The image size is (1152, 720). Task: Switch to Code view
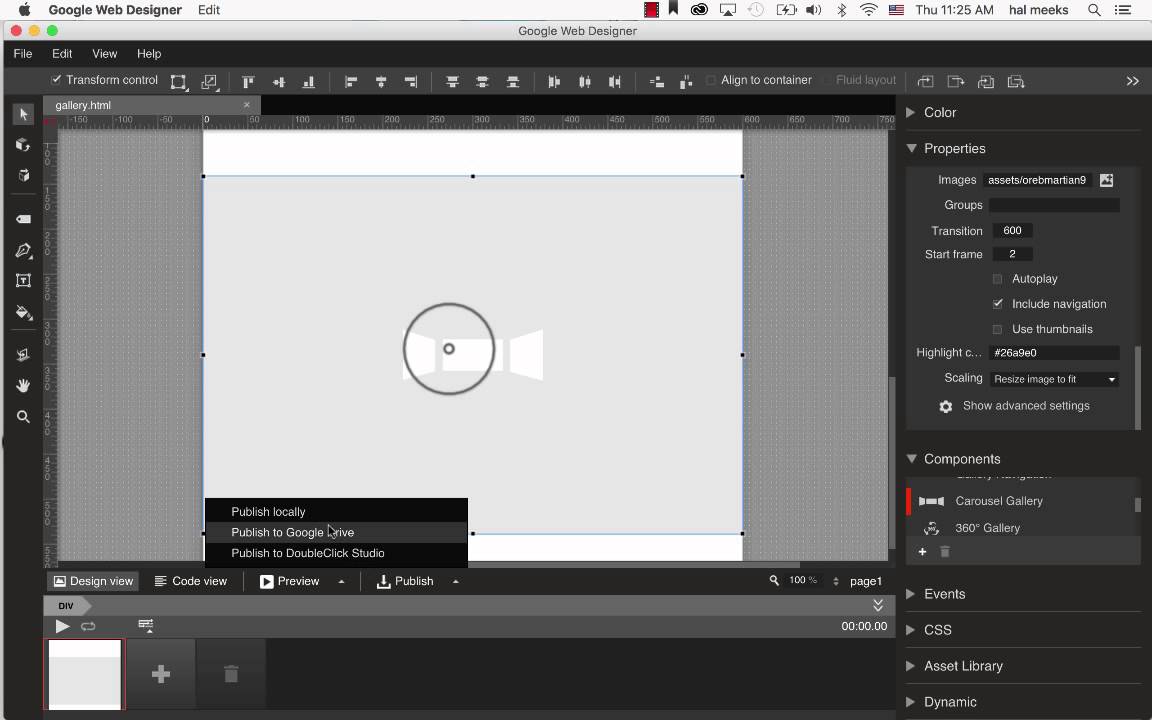point(191,581)
